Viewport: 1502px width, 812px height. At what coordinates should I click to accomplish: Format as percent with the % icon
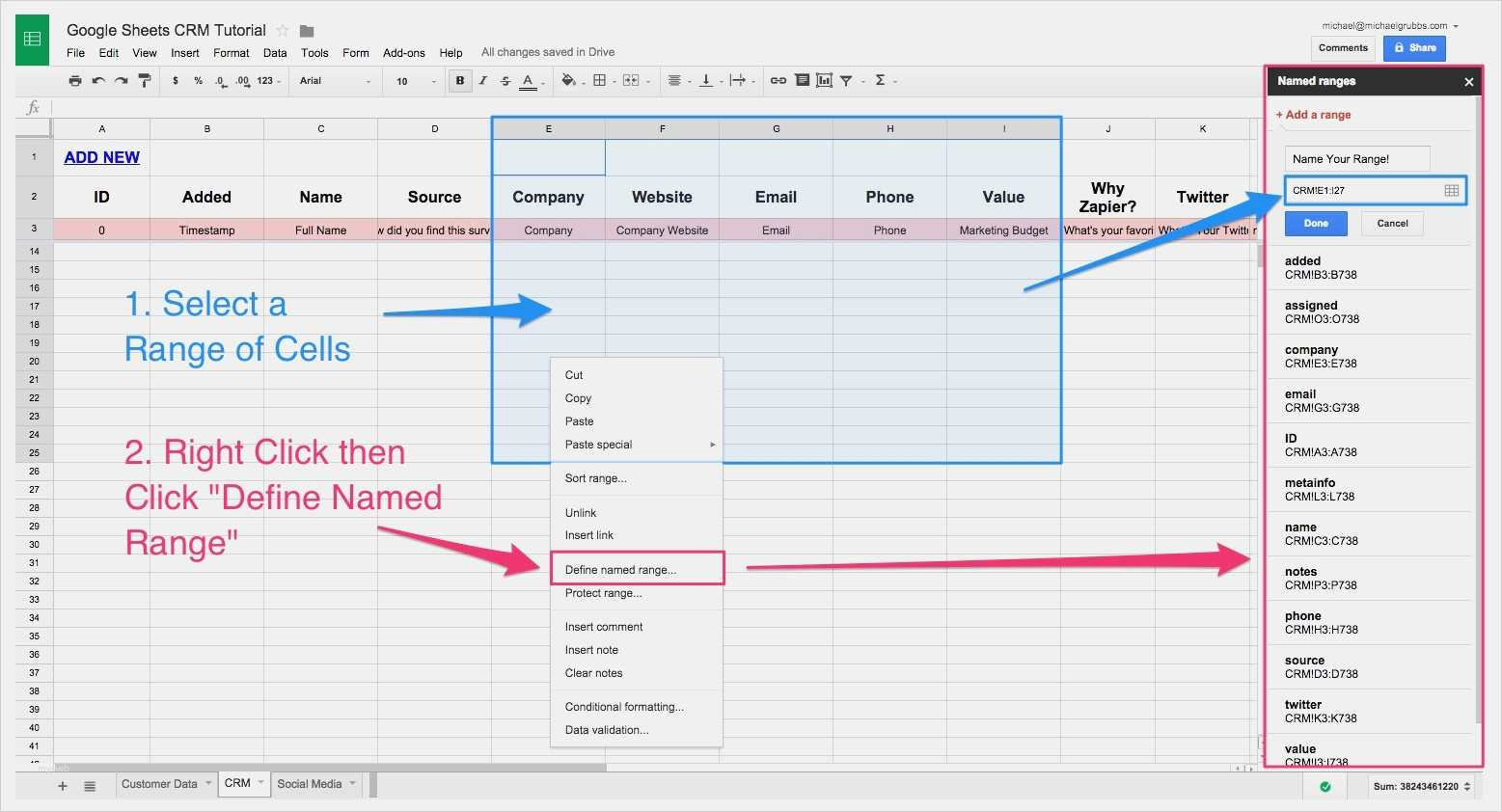point(199,81)
